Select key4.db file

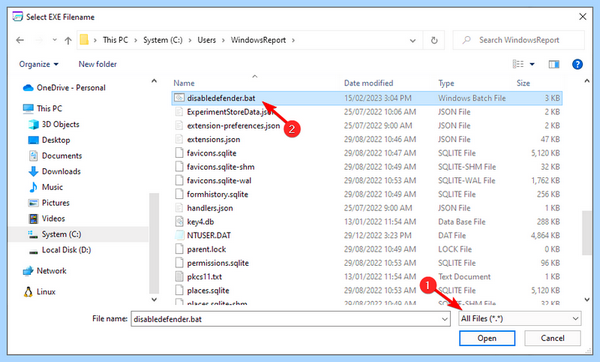pyautogui.click(x=367, y=222)
